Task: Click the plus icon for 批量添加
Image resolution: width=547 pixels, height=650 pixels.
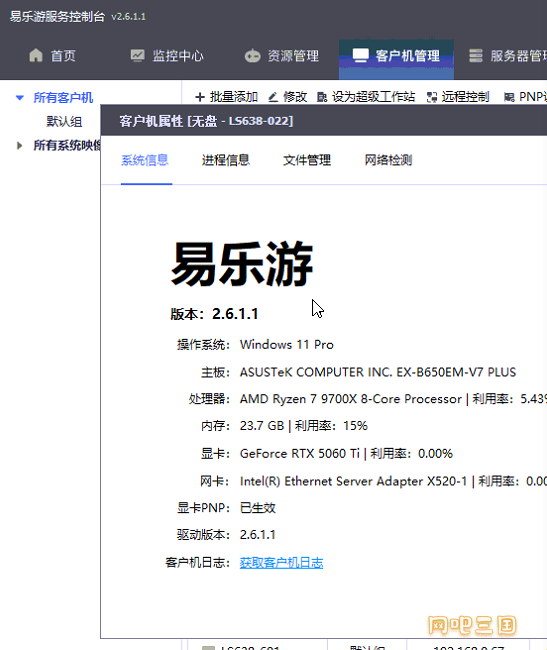Action: [200, 97]
